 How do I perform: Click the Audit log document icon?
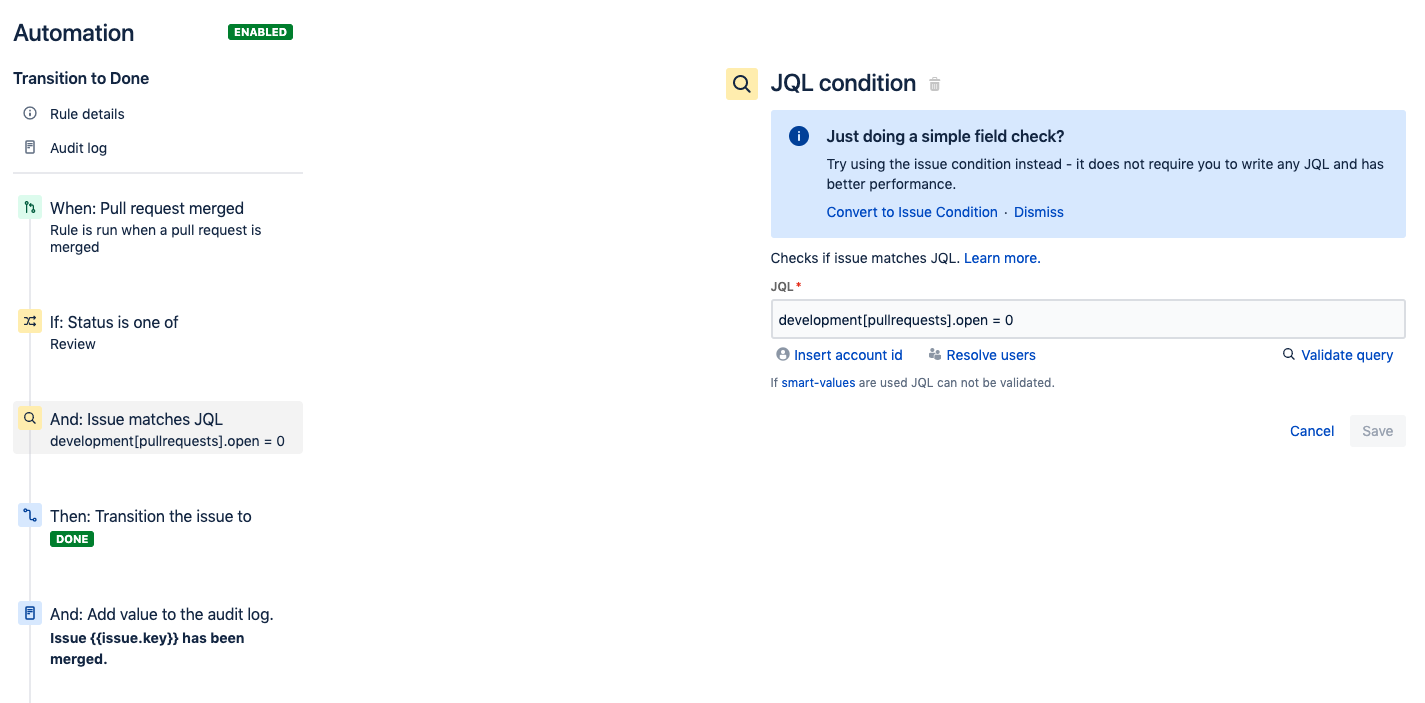tap(30, 148)
